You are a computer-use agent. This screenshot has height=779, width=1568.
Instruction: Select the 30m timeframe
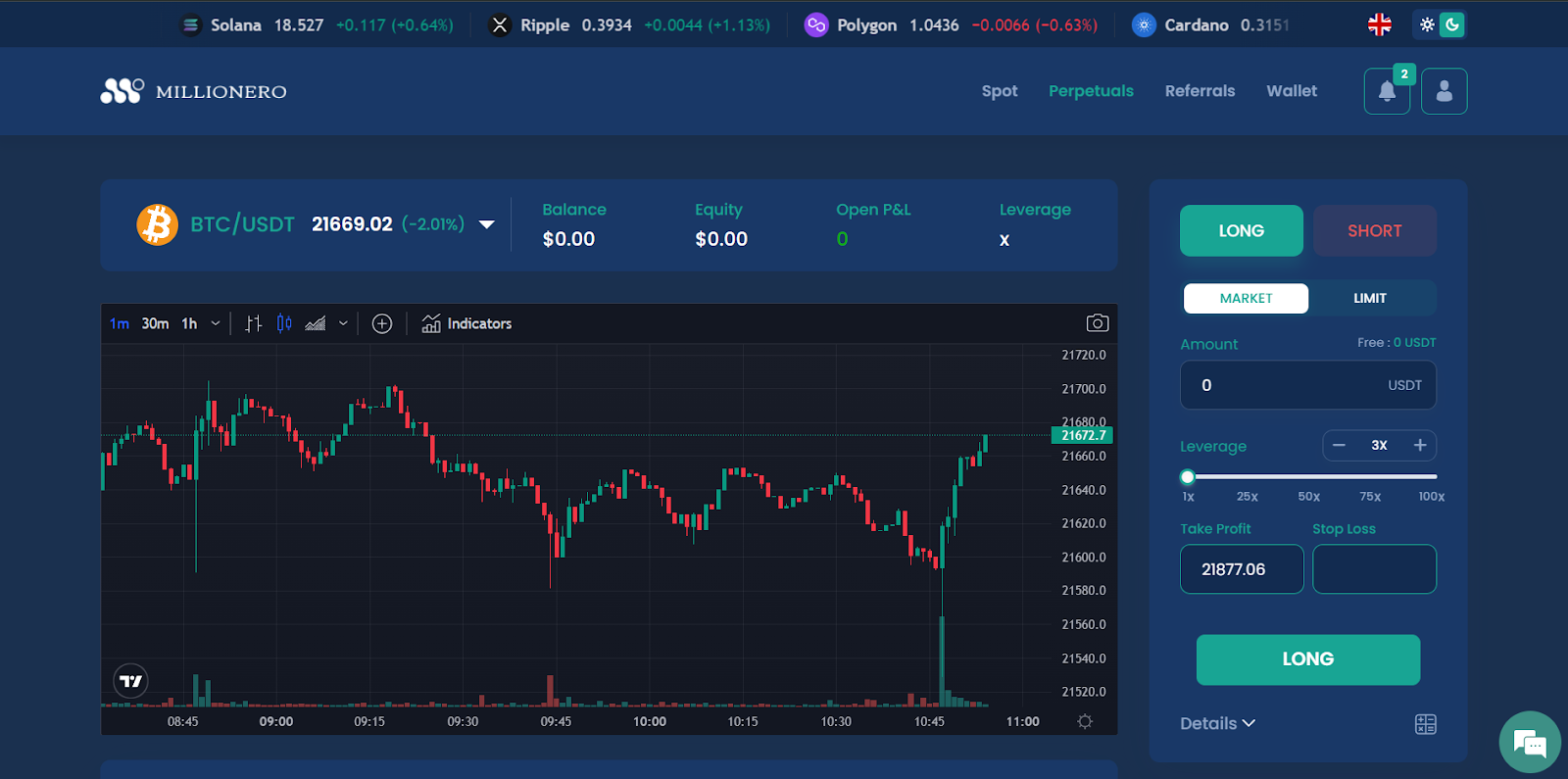pyautogui.click(x=155, y=323)
